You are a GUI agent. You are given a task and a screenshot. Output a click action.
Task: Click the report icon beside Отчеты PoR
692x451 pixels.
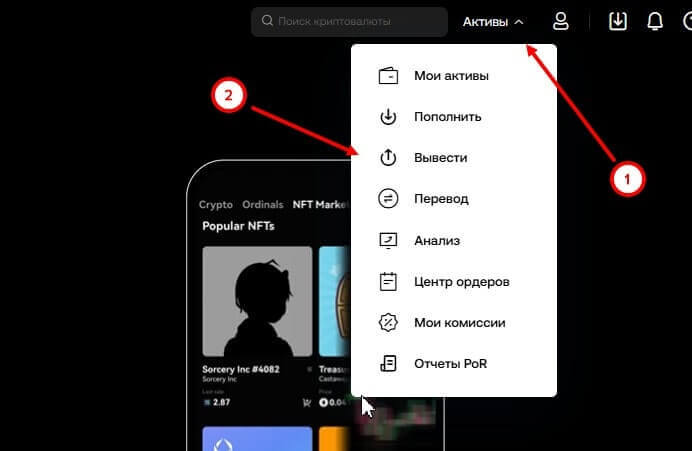[x=388, y=363]
